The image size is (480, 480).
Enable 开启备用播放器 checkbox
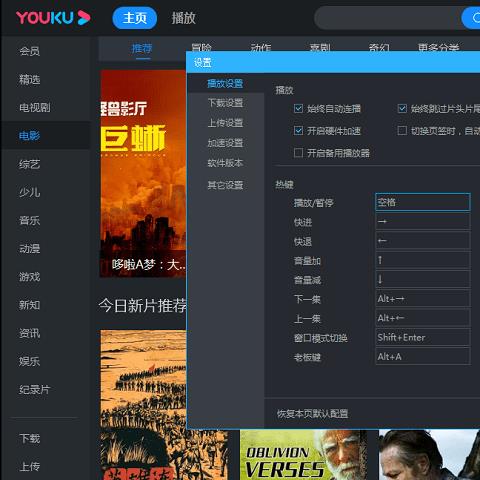click(x=298, y=153)
